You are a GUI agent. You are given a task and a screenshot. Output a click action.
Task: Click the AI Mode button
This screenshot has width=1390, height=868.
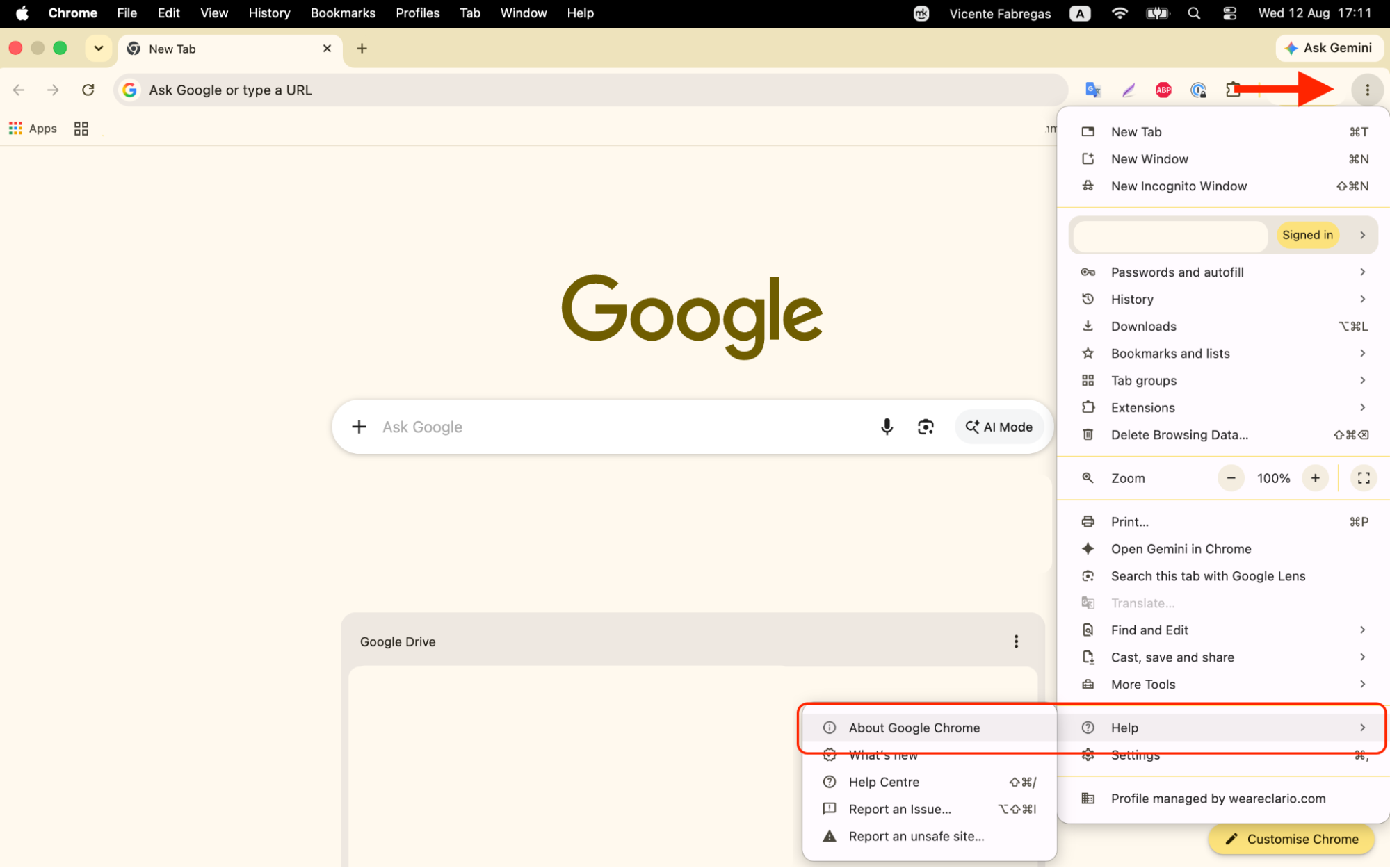coord(999,427)
